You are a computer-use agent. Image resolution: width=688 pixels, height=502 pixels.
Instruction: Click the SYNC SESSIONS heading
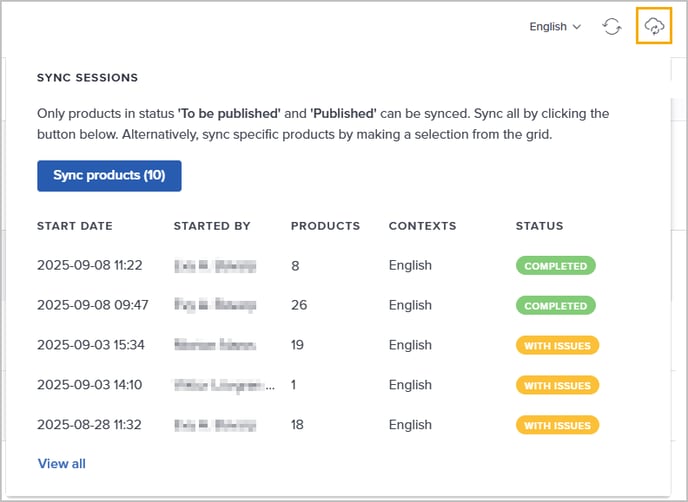tap(87, 78)
